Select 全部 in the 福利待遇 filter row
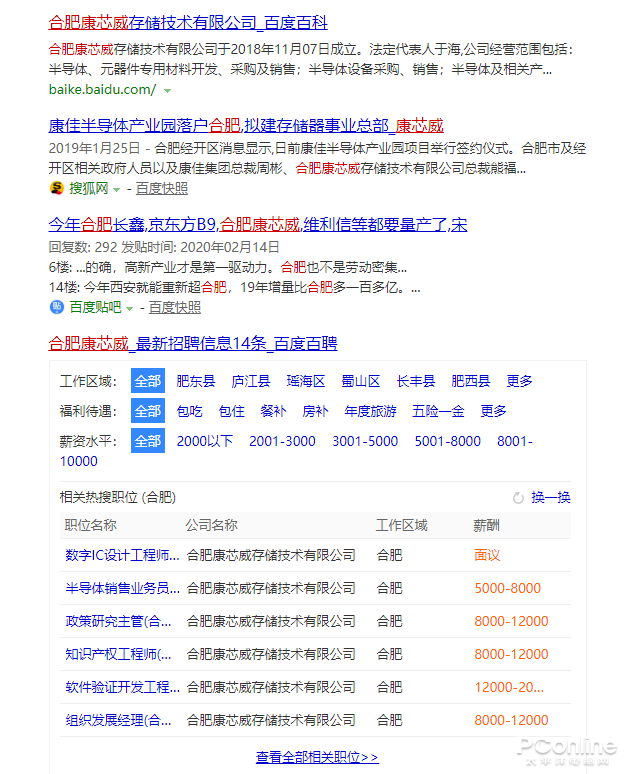This screenshot has width=627, height=774. pos(147,411)
